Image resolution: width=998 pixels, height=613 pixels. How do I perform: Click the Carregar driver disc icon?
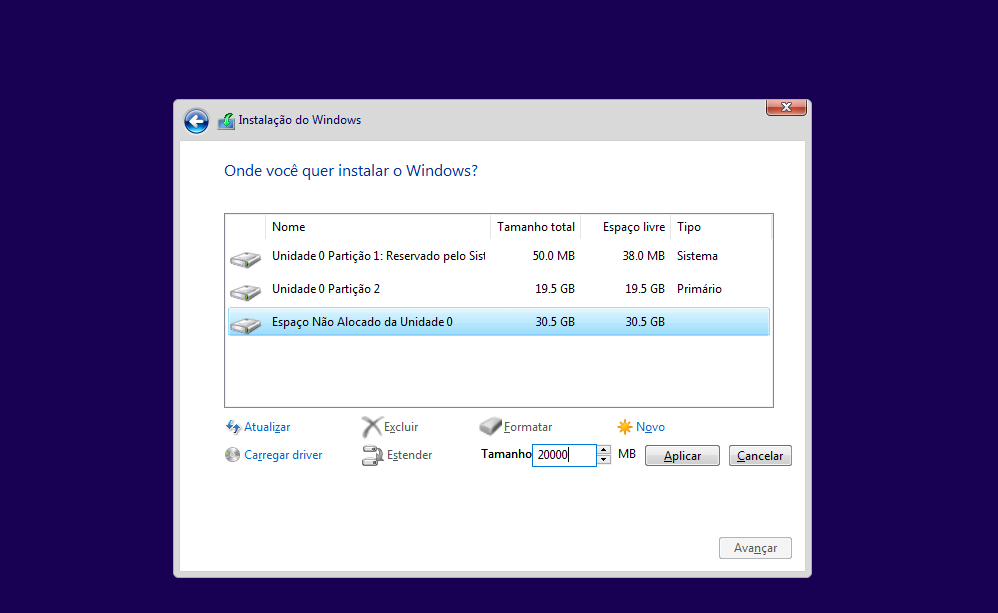pos(232,454)
